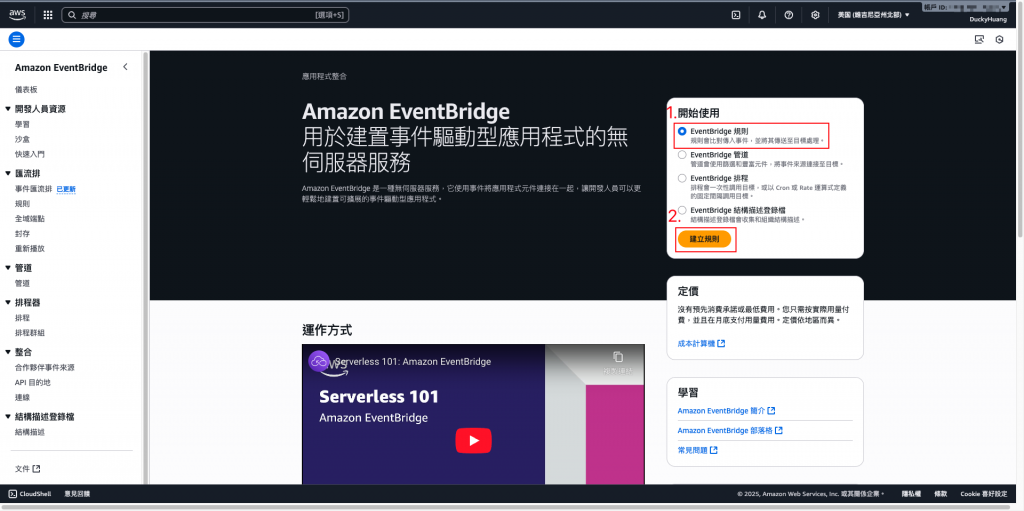
Task: Open the 成本計算機 link
Action: pyautogui.click(x=701, y=344)
